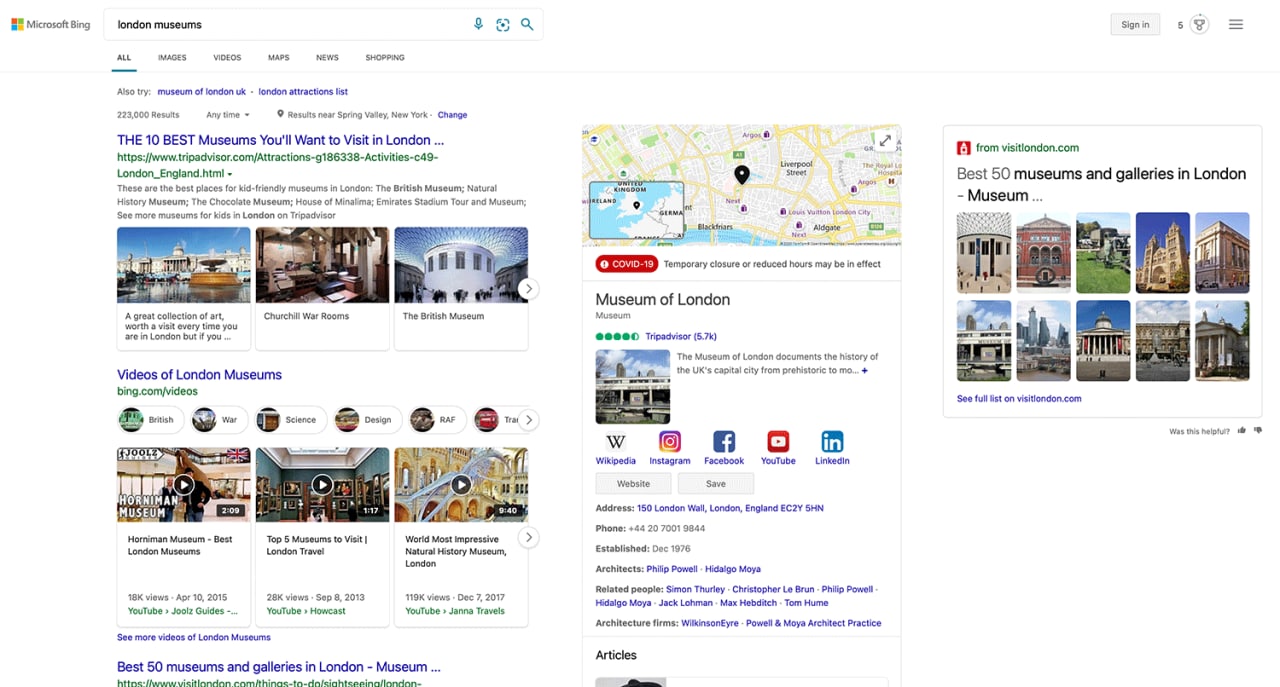Switch to the SHOPPING tab

[385, 58]
